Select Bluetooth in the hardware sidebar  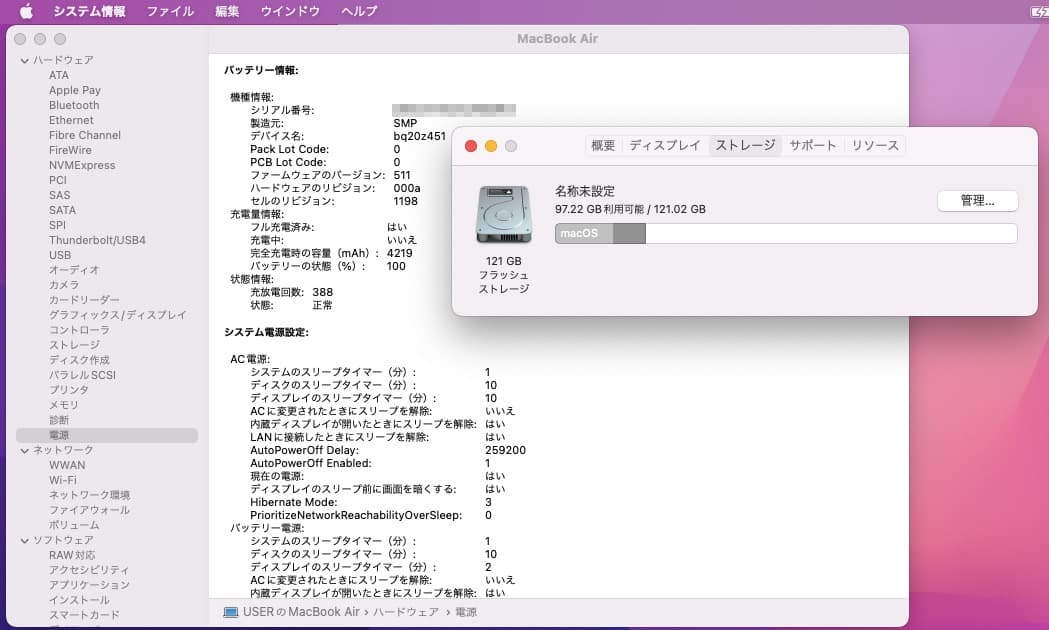[x=74, y=105]
